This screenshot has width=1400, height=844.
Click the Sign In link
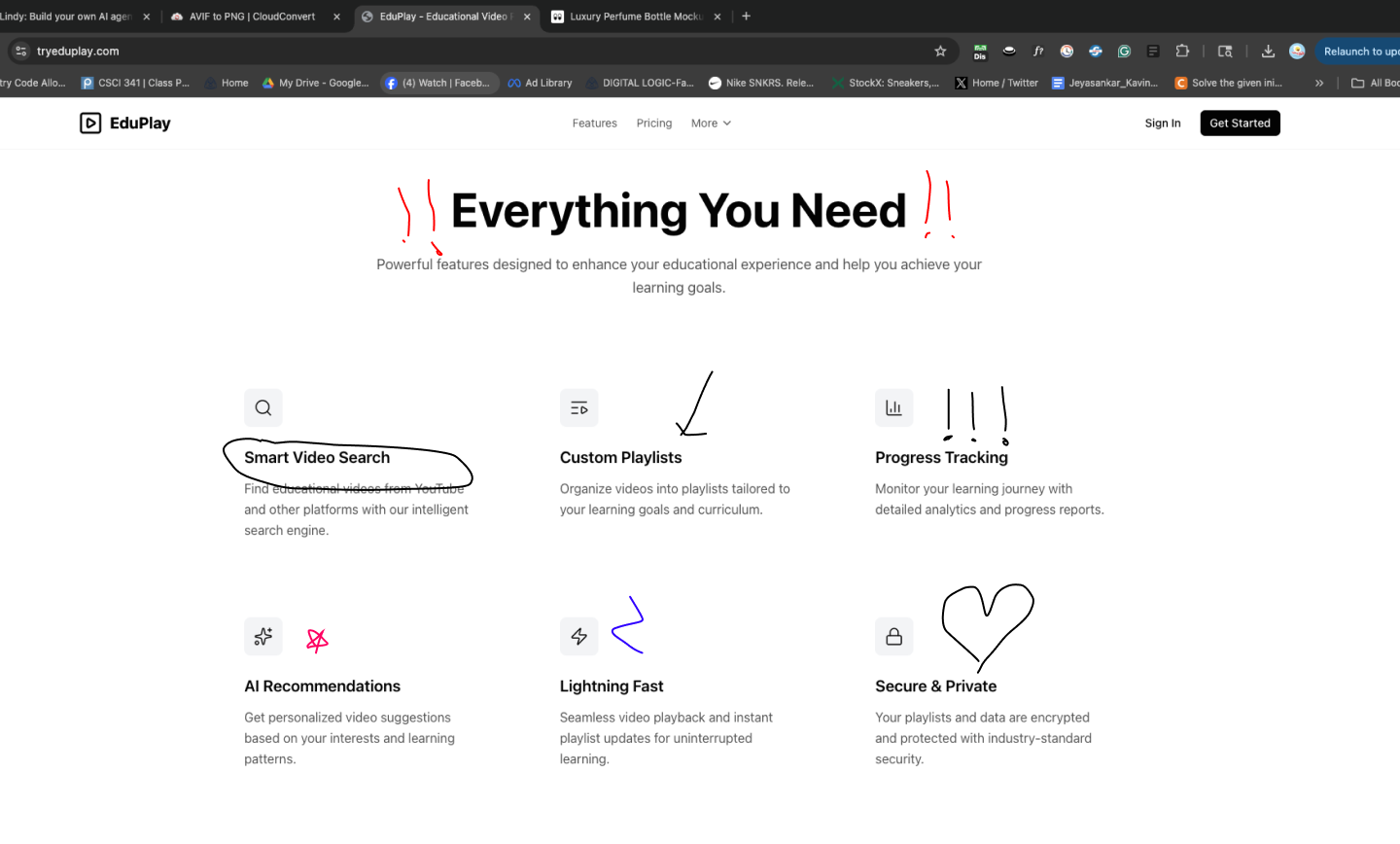tap(1163, 123)
